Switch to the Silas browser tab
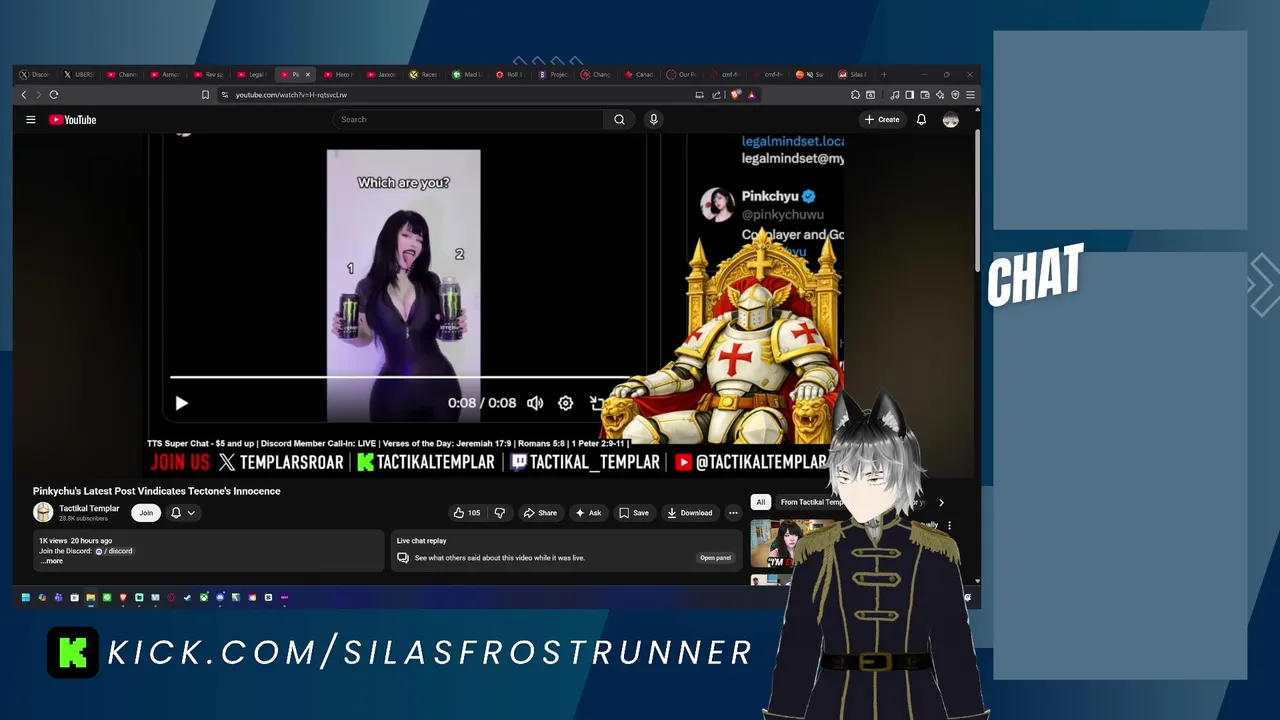Image resolution: width=1280 pixels, height=720 pixels. click(x=853, y=74)
